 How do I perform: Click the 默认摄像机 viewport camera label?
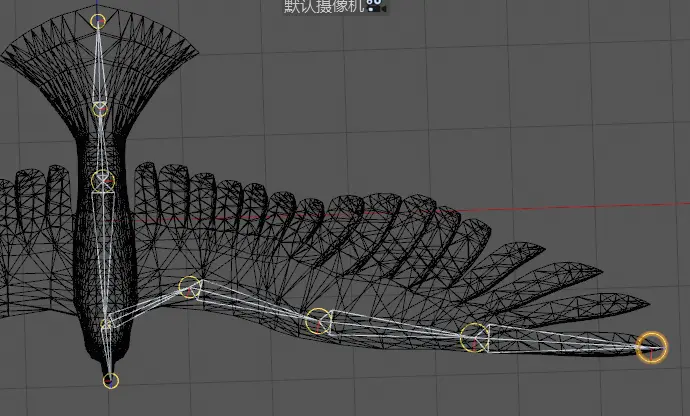tap(324, 6)
